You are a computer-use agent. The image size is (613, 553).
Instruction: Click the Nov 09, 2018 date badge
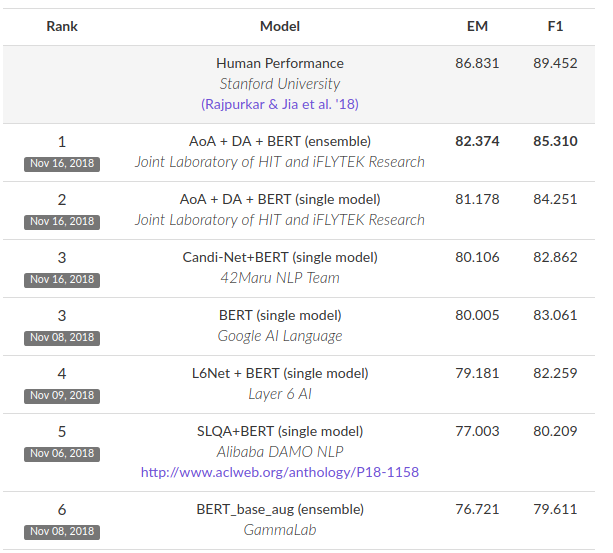pos(62,395)
